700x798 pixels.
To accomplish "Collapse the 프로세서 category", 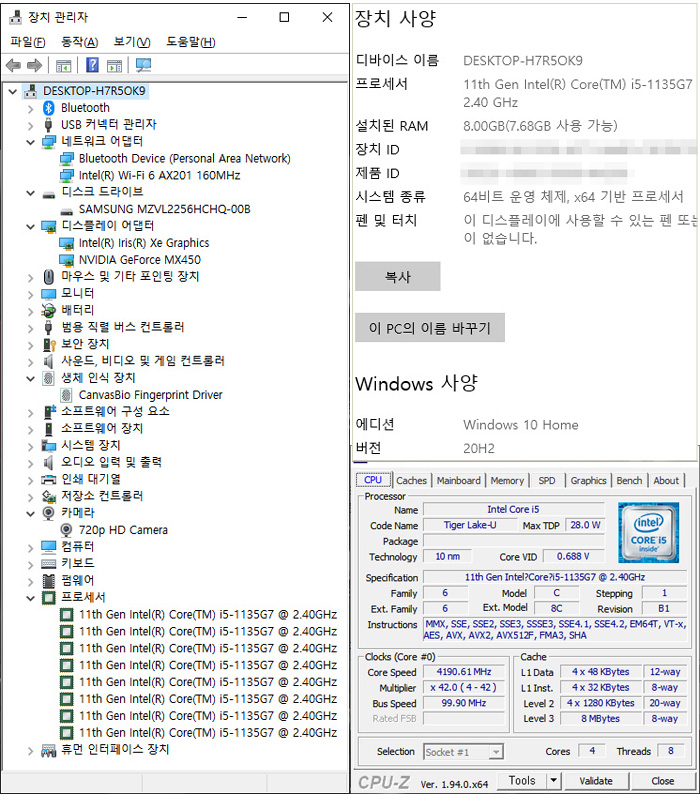I will coord(31,598).
